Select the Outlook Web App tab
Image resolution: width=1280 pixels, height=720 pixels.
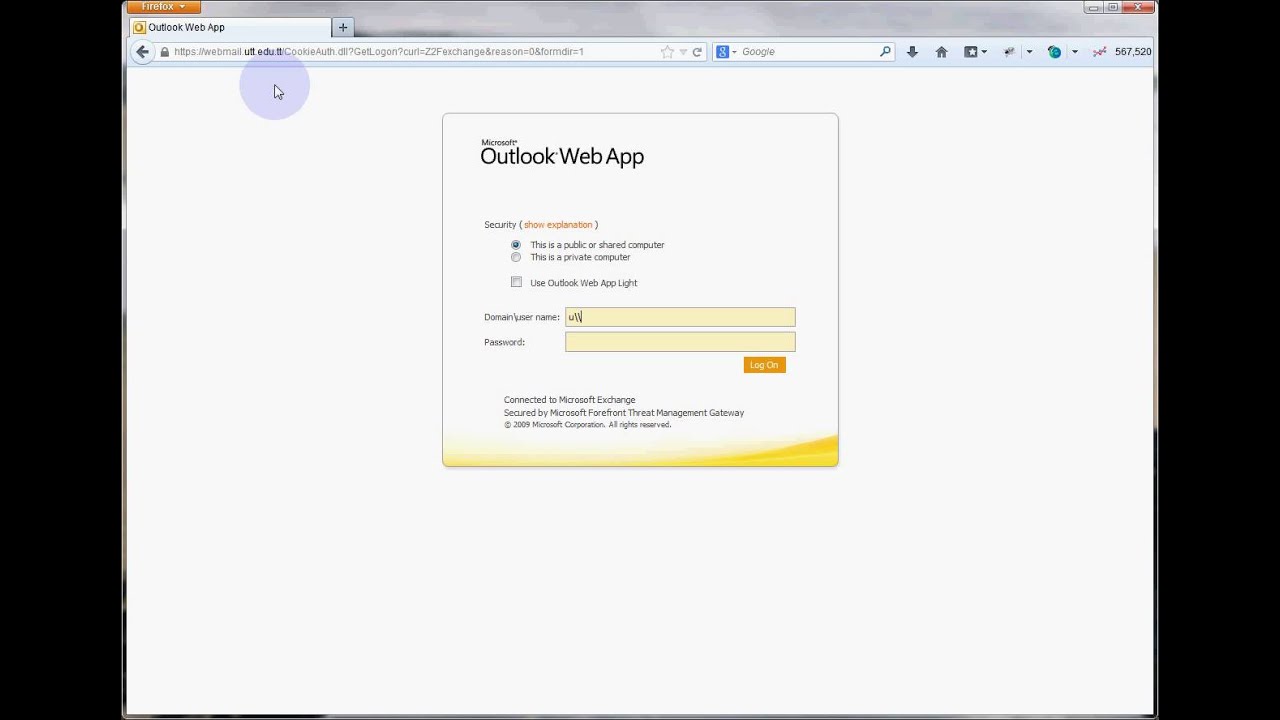[231, 28]
